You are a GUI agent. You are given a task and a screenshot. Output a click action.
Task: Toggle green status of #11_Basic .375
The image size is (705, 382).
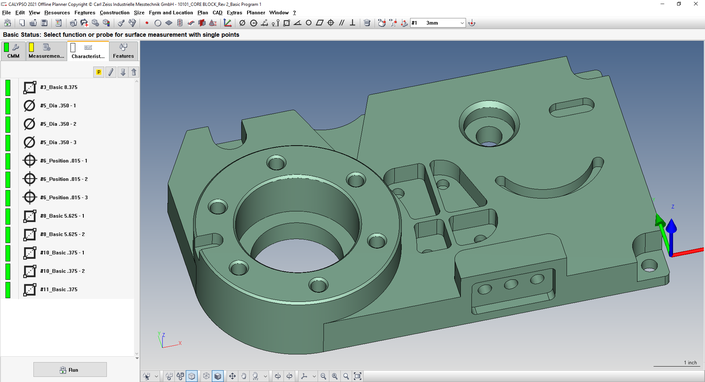8,289
